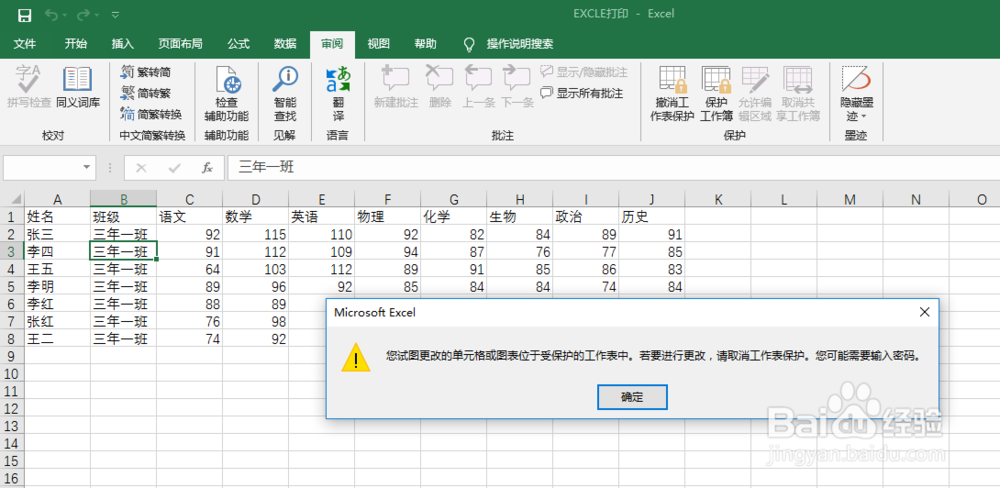Select column A header
Viewport: 1000px width, 488px height.
[57, 200]
